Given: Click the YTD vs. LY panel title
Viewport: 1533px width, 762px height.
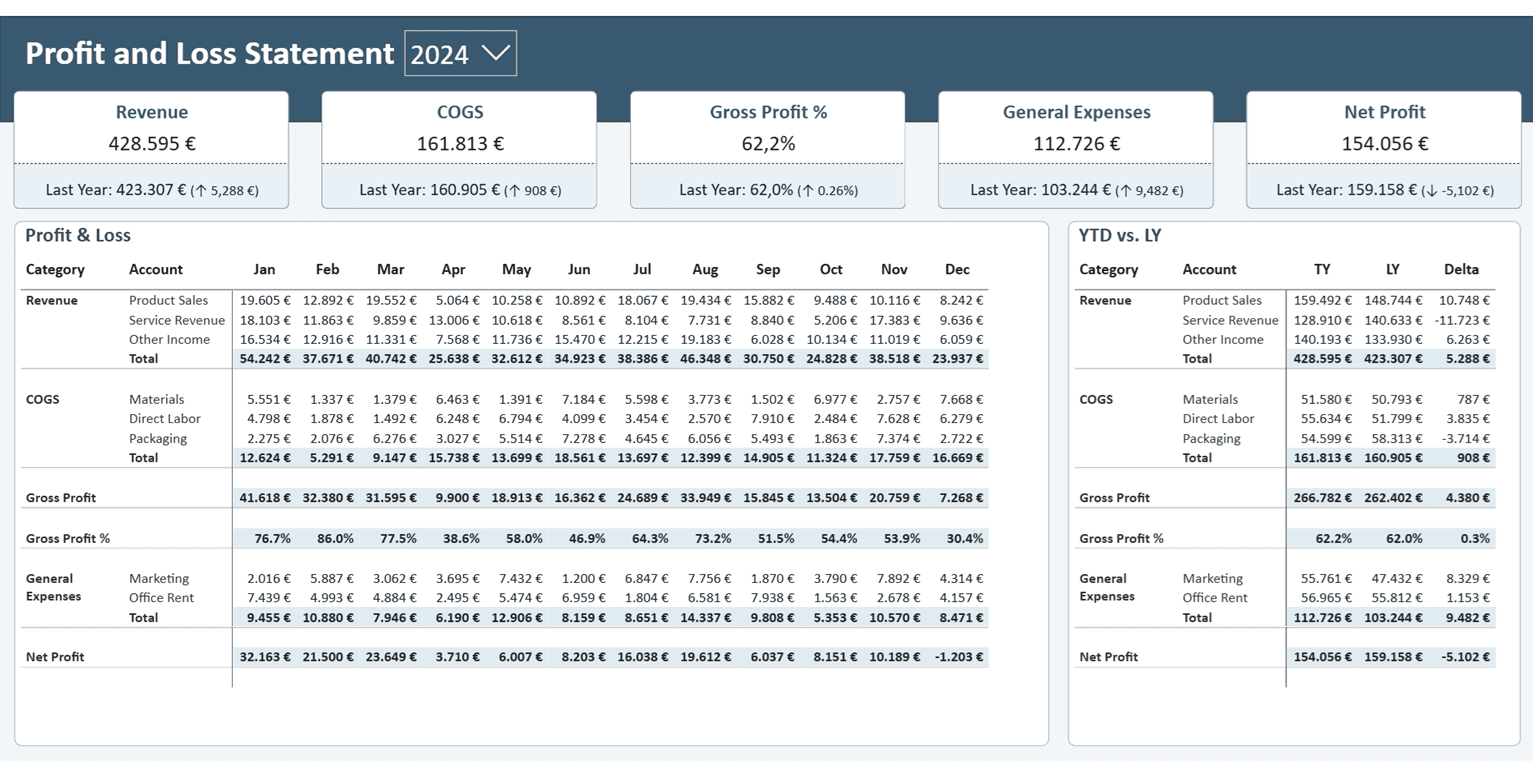Looking at the screenshot, I should [x=1120, y=235].
